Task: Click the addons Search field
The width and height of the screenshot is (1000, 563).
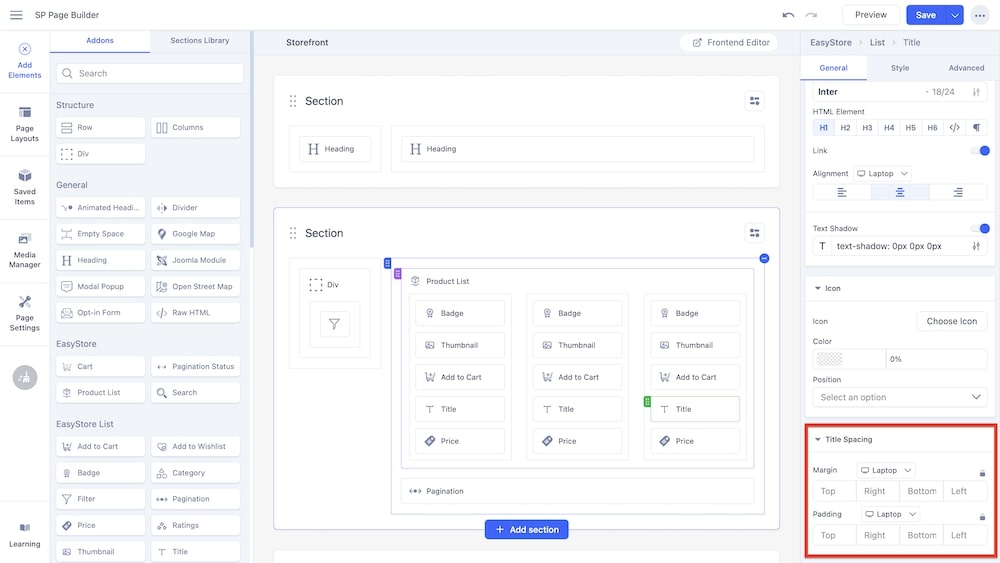Action: 150,73
